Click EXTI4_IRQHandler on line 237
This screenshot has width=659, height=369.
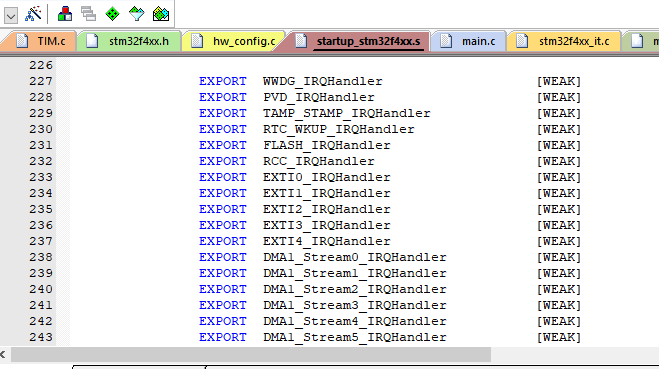[327, 241]
